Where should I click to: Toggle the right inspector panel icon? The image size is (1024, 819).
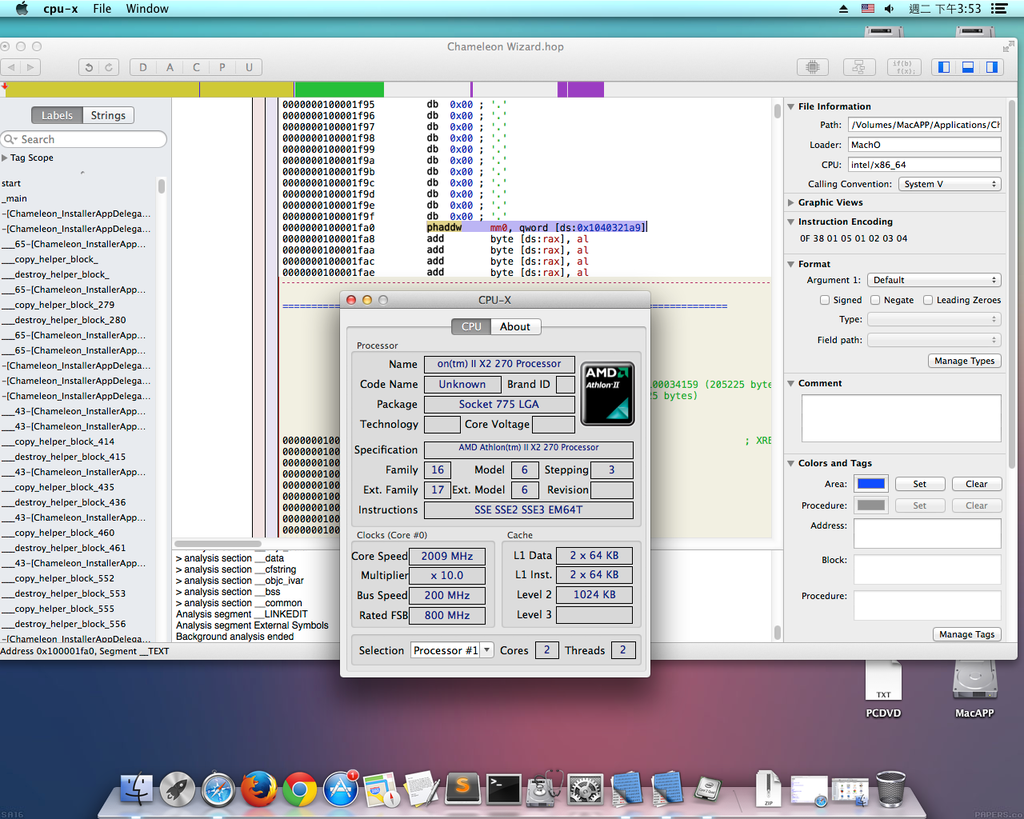[x=992, y=67]
